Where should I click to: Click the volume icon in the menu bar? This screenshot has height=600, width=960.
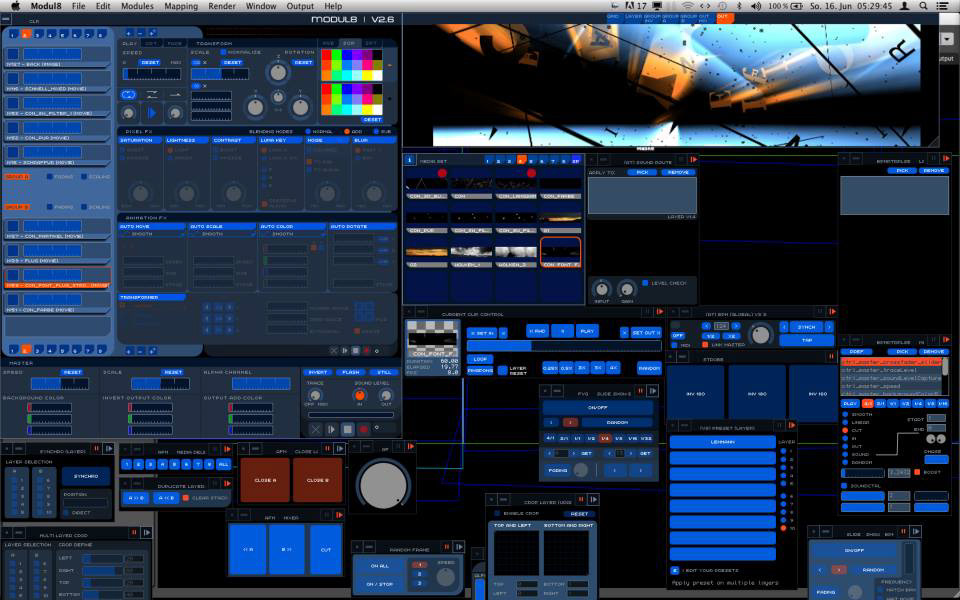756,6
